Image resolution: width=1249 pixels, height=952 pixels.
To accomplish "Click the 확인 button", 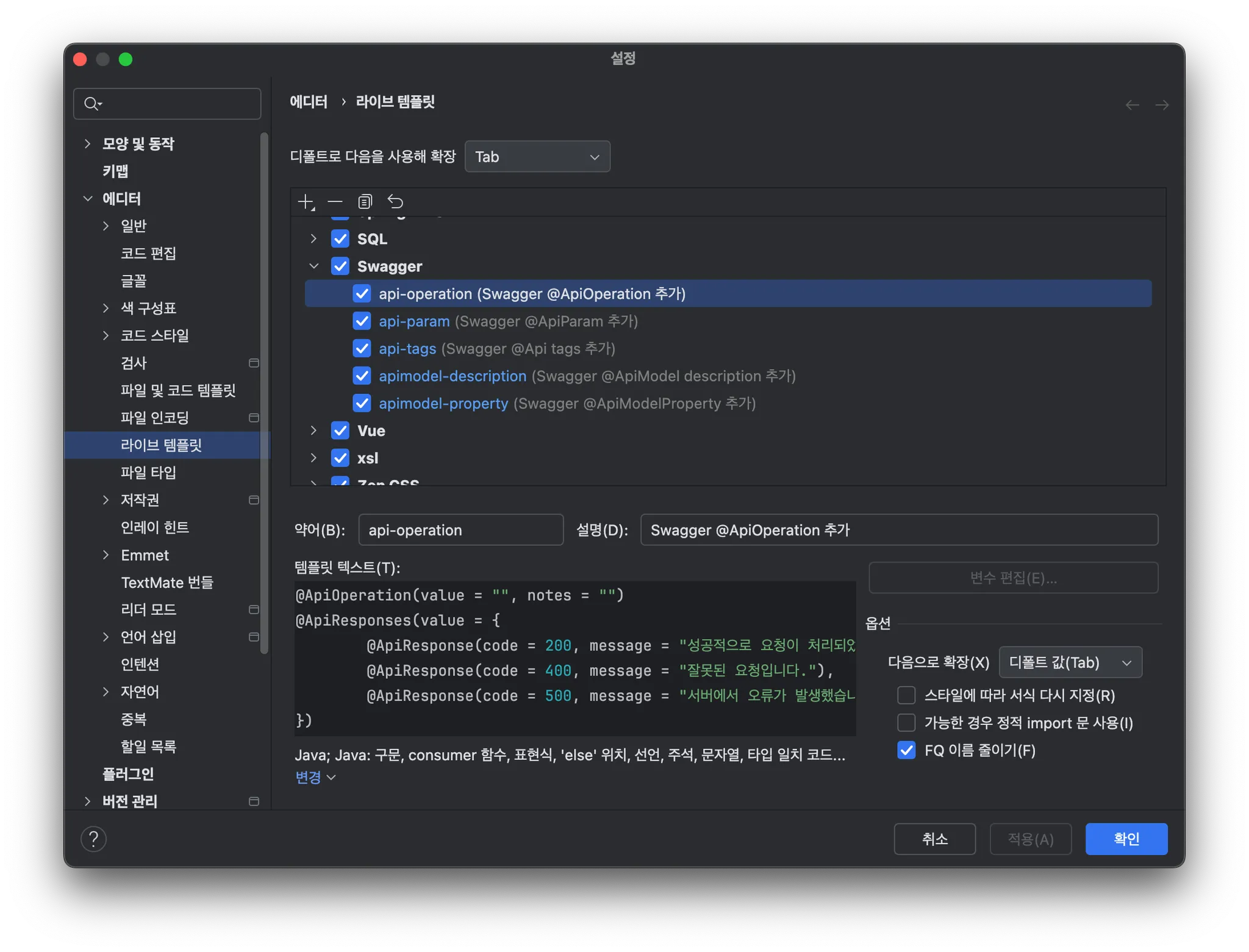I will (1126, 839).
